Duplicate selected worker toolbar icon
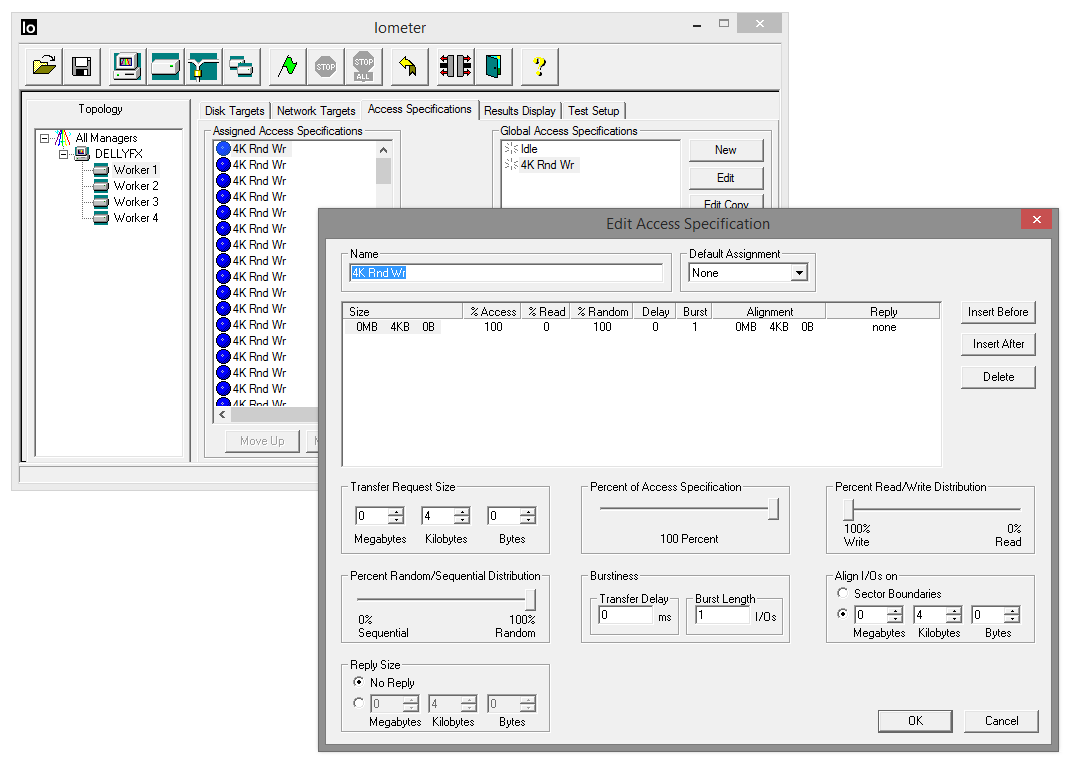1072x766 pixels. [x=241, y=66]
